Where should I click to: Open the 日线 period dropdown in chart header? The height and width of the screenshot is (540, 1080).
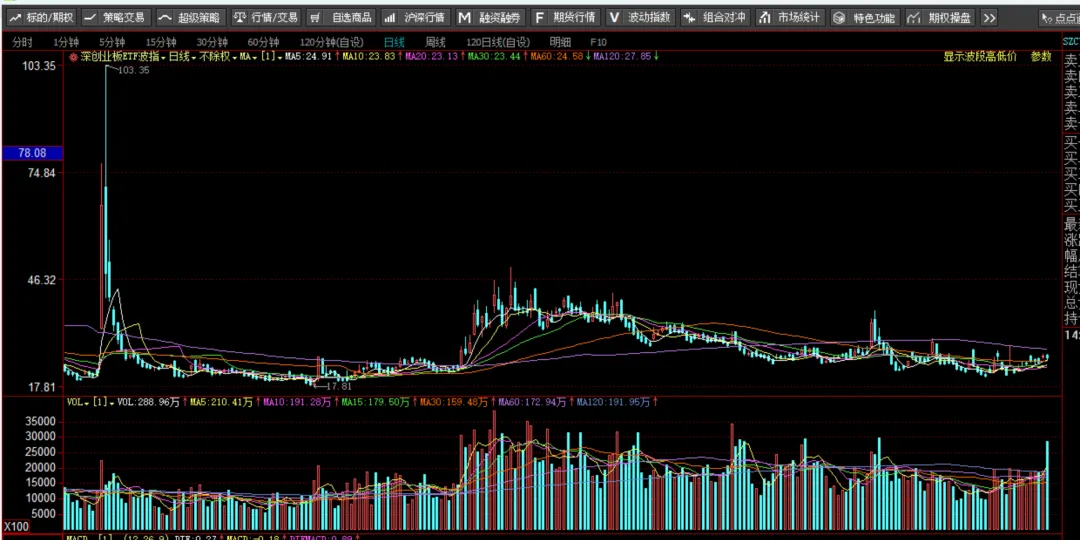182,56
